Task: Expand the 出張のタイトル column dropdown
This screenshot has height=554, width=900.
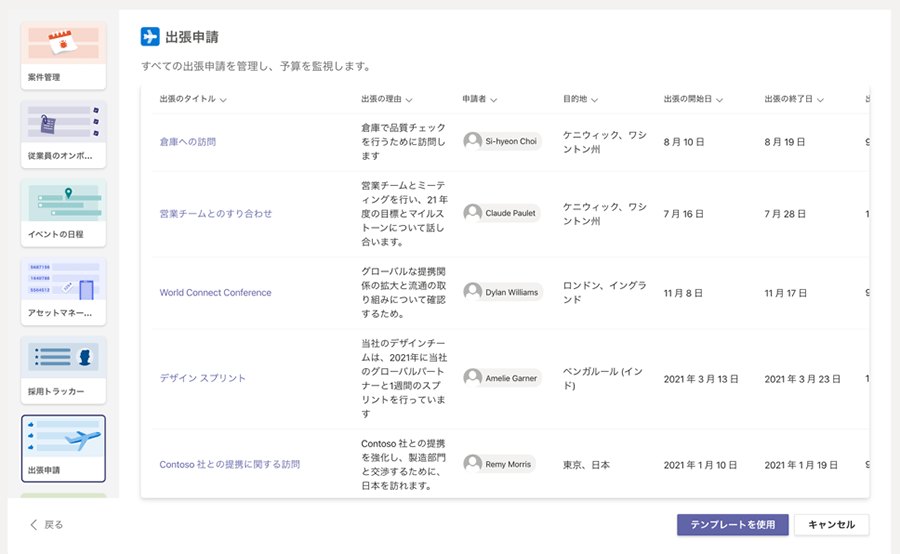Action: pos(223,100)
